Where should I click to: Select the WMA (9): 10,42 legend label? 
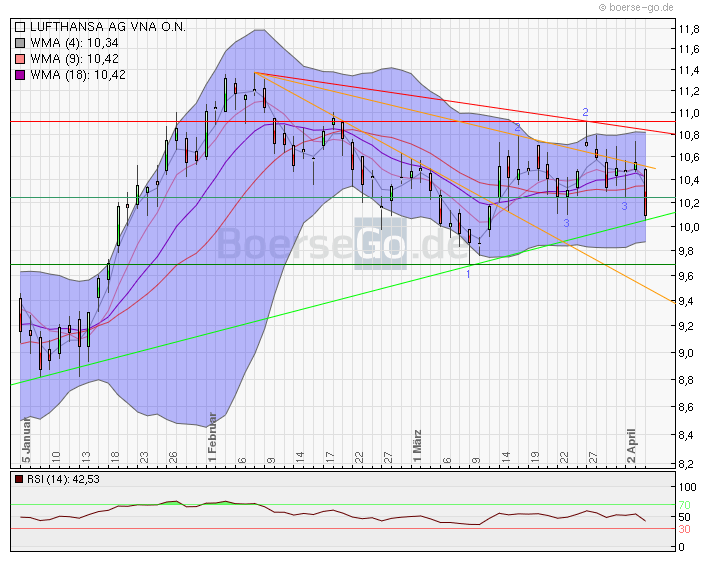(75, 59)
